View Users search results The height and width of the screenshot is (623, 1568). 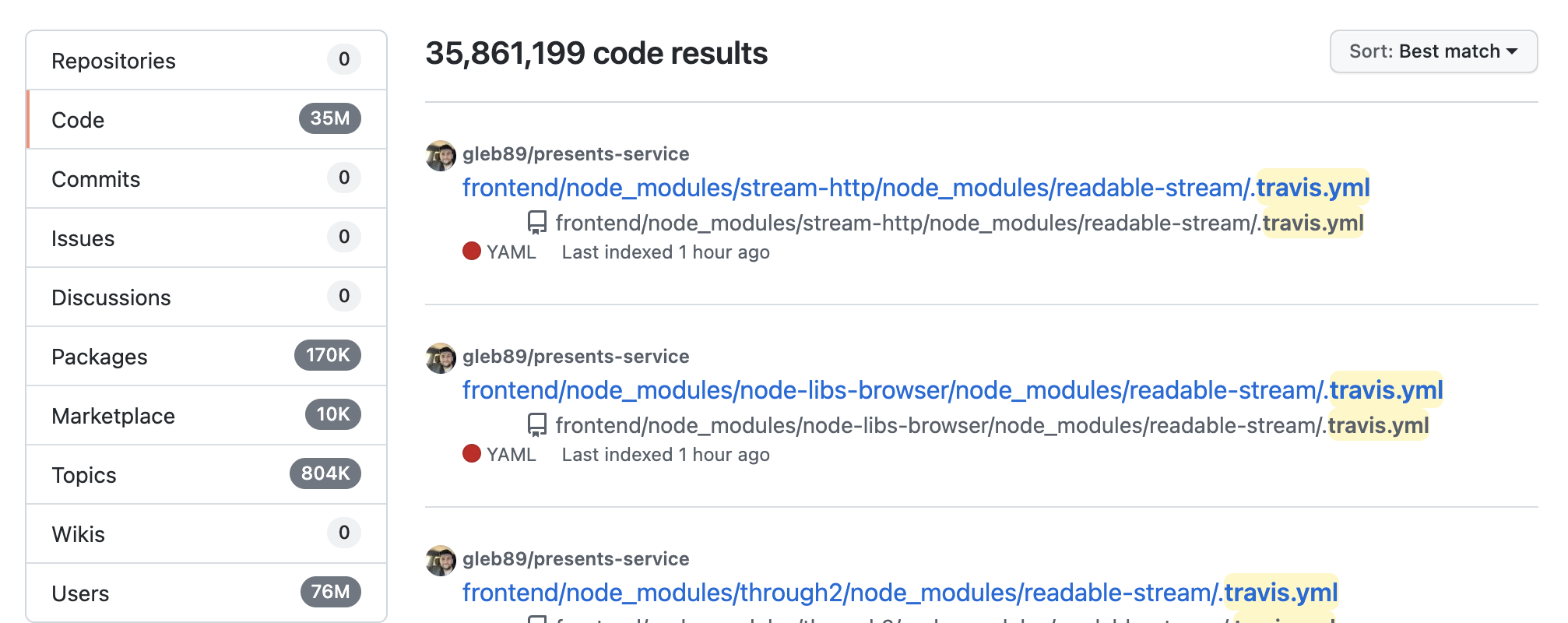206,593
